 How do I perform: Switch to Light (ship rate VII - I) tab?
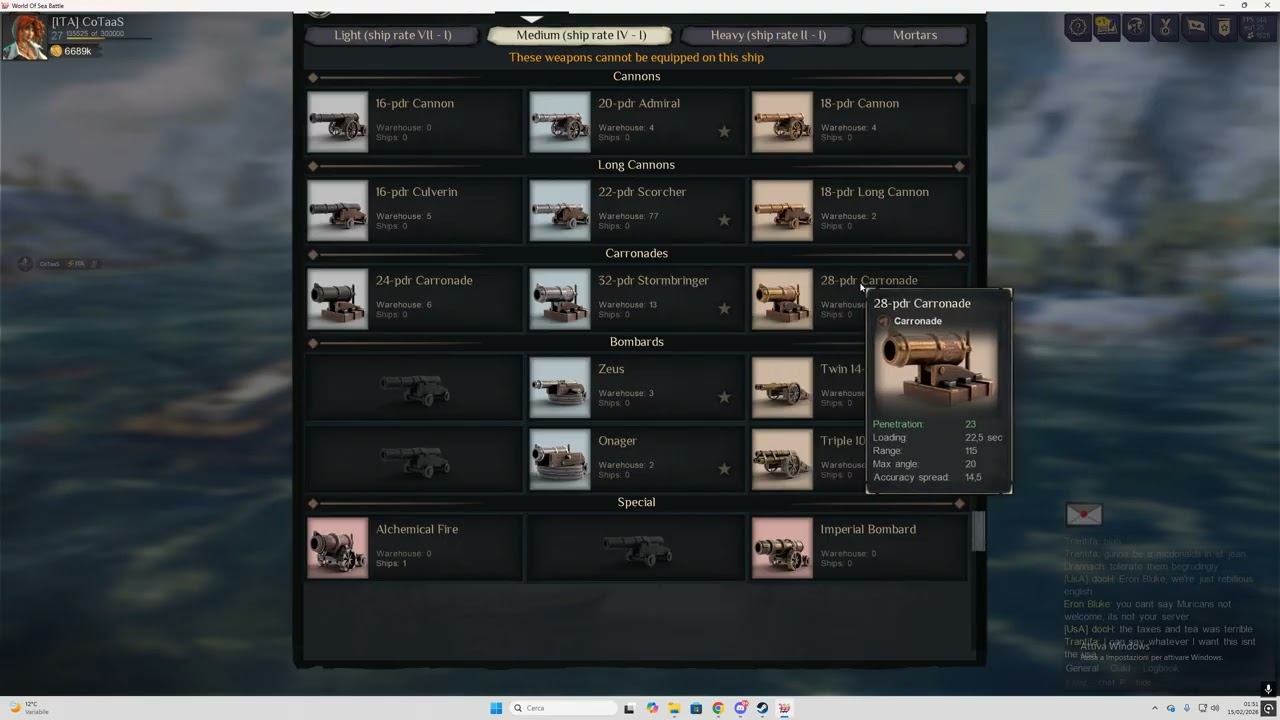[x=393, y=35]
